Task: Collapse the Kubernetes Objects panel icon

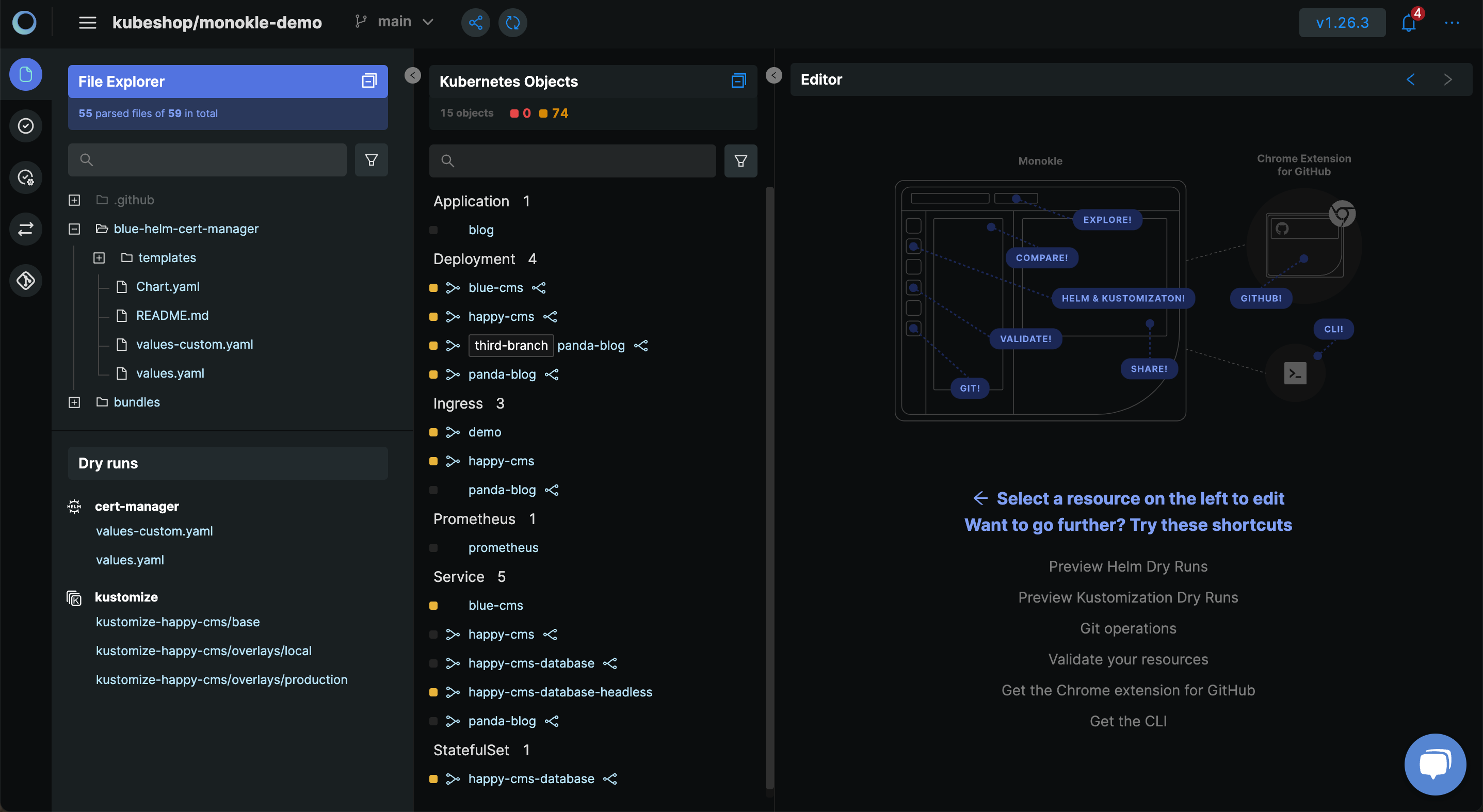Action: (738, 81)
